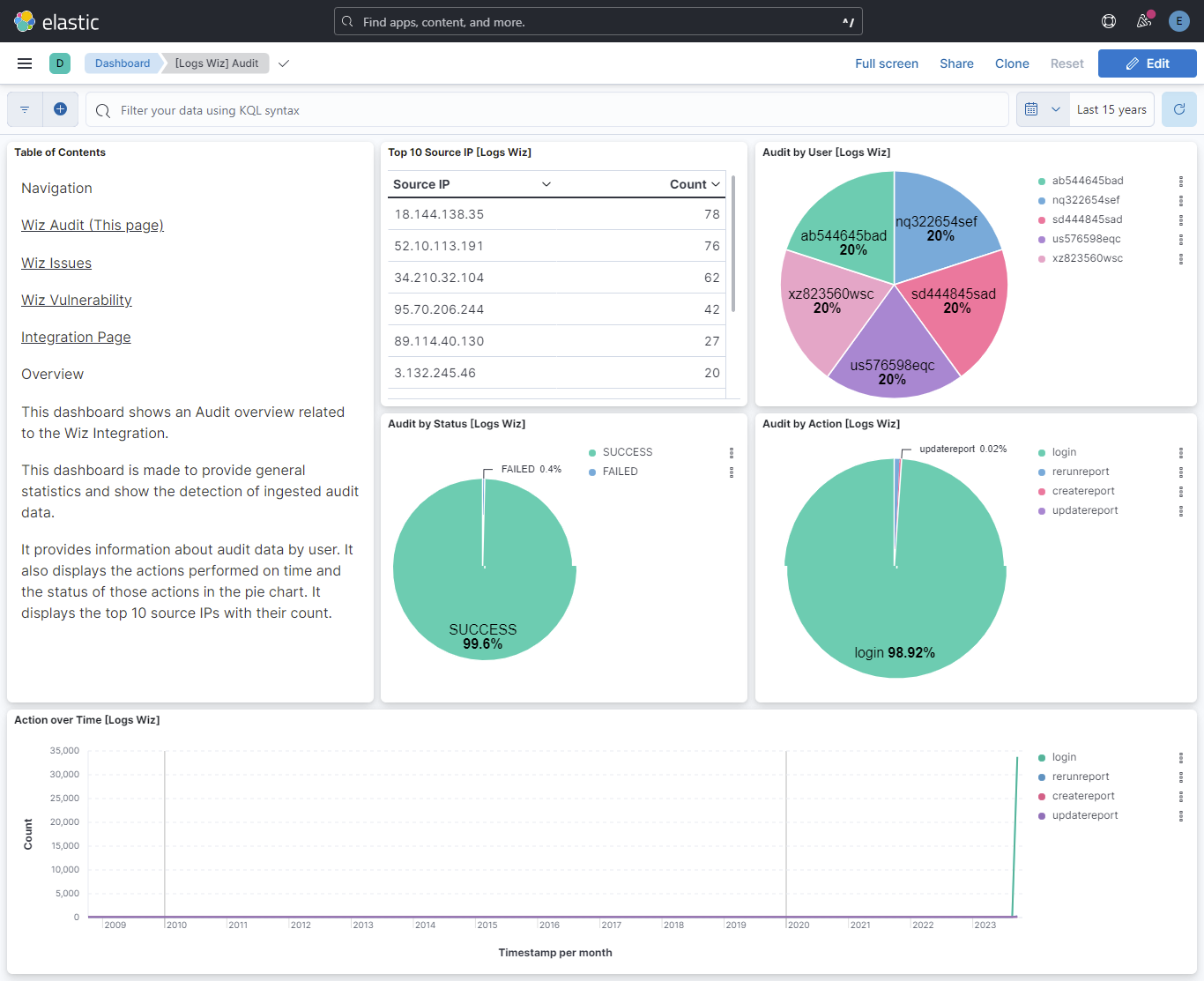
Task: Expand the chevron next to [Logs Wiz] Audit breadcrumb
Action: [x=283, y=63]
